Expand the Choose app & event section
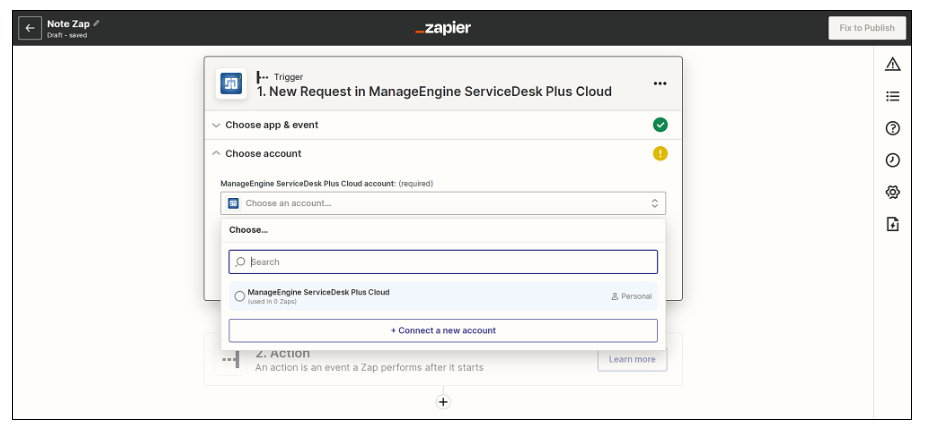The width and height of the screenshot is (935, 430). pyautogui.click(x=442, y=125)
